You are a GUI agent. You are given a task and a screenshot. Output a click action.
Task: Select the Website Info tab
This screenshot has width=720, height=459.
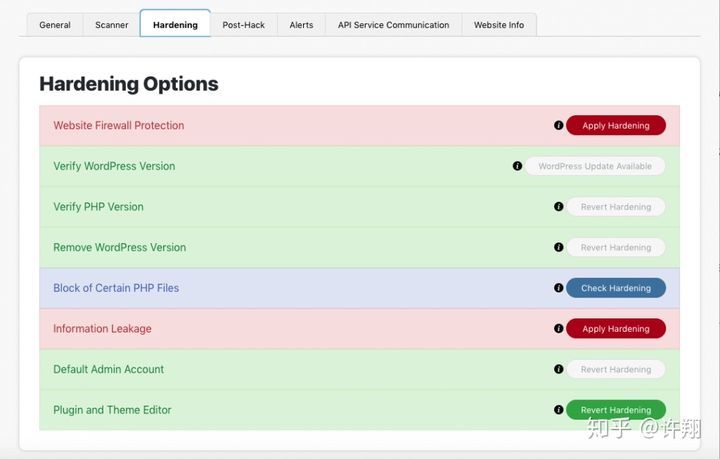click(x=498, y=25)
